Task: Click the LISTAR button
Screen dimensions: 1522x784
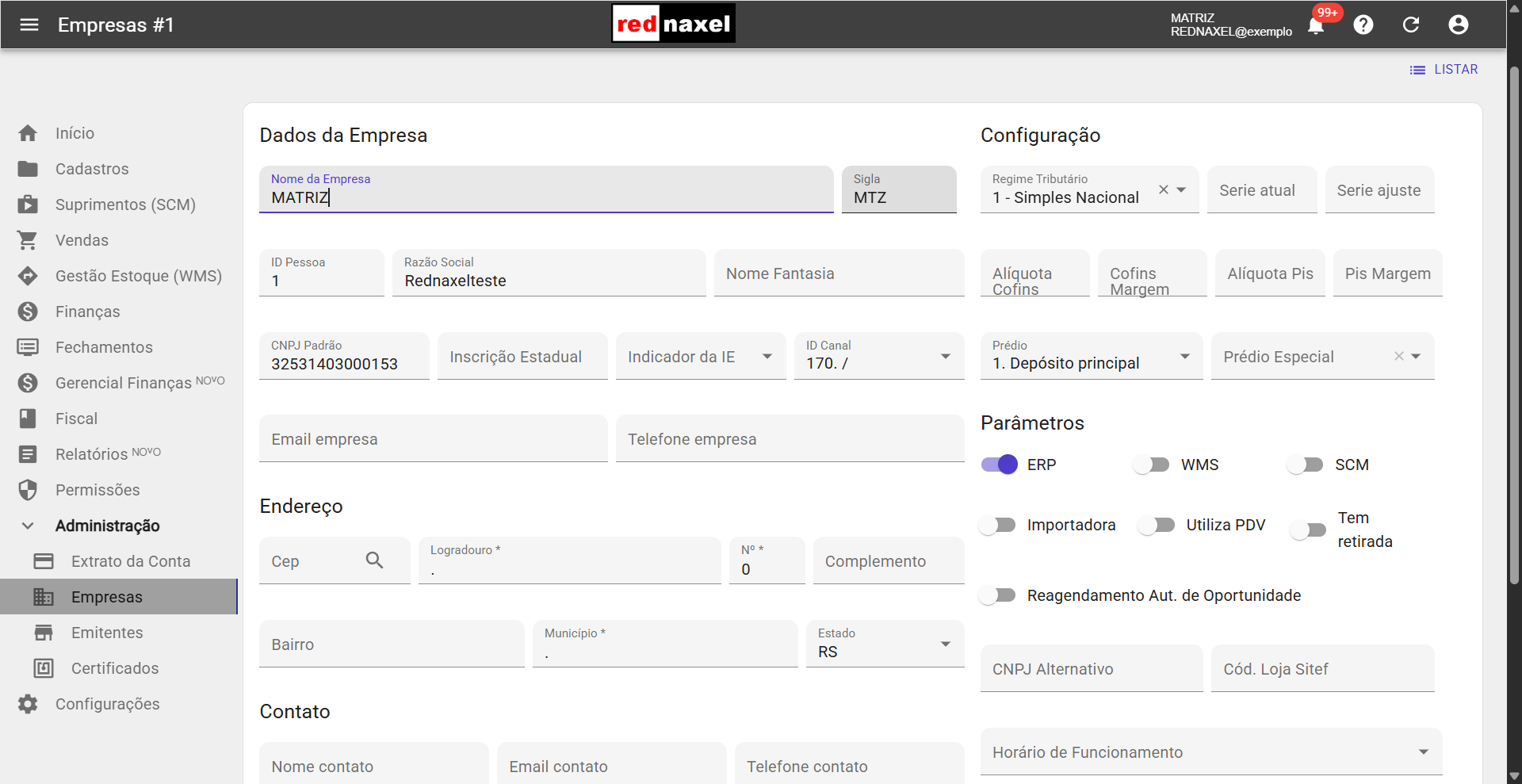Action: (1444, 70)
